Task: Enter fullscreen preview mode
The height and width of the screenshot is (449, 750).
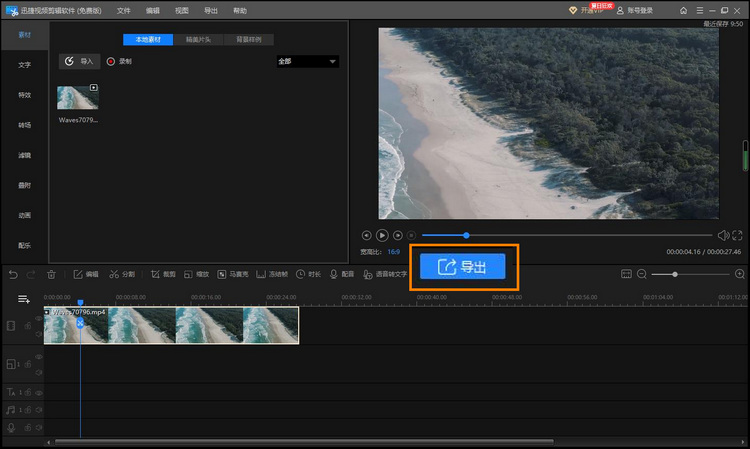Action: click(x=737, y=235)
